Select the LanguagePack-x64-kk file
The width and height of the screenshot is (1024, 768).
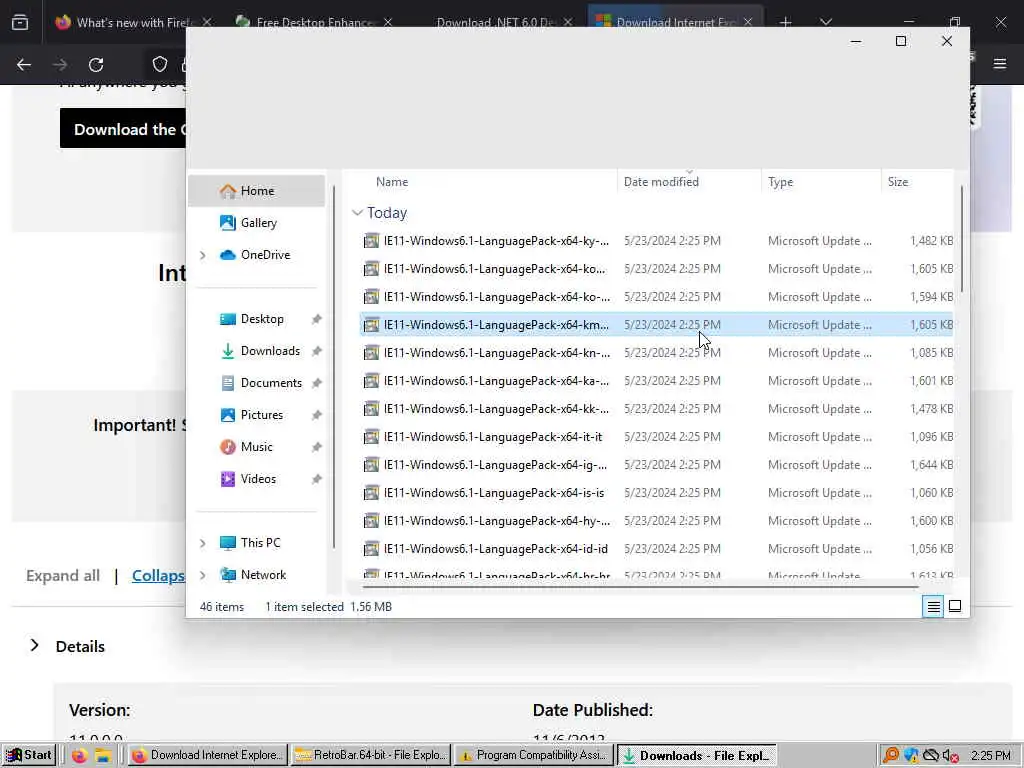656,409
